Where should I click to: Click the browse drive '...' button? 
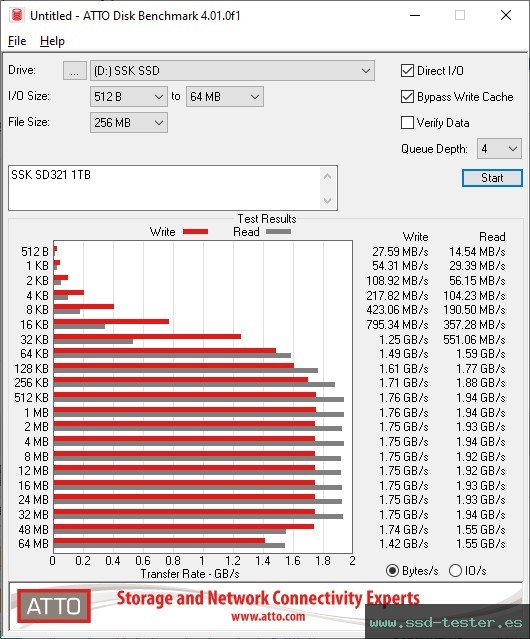tap(75, 71)
